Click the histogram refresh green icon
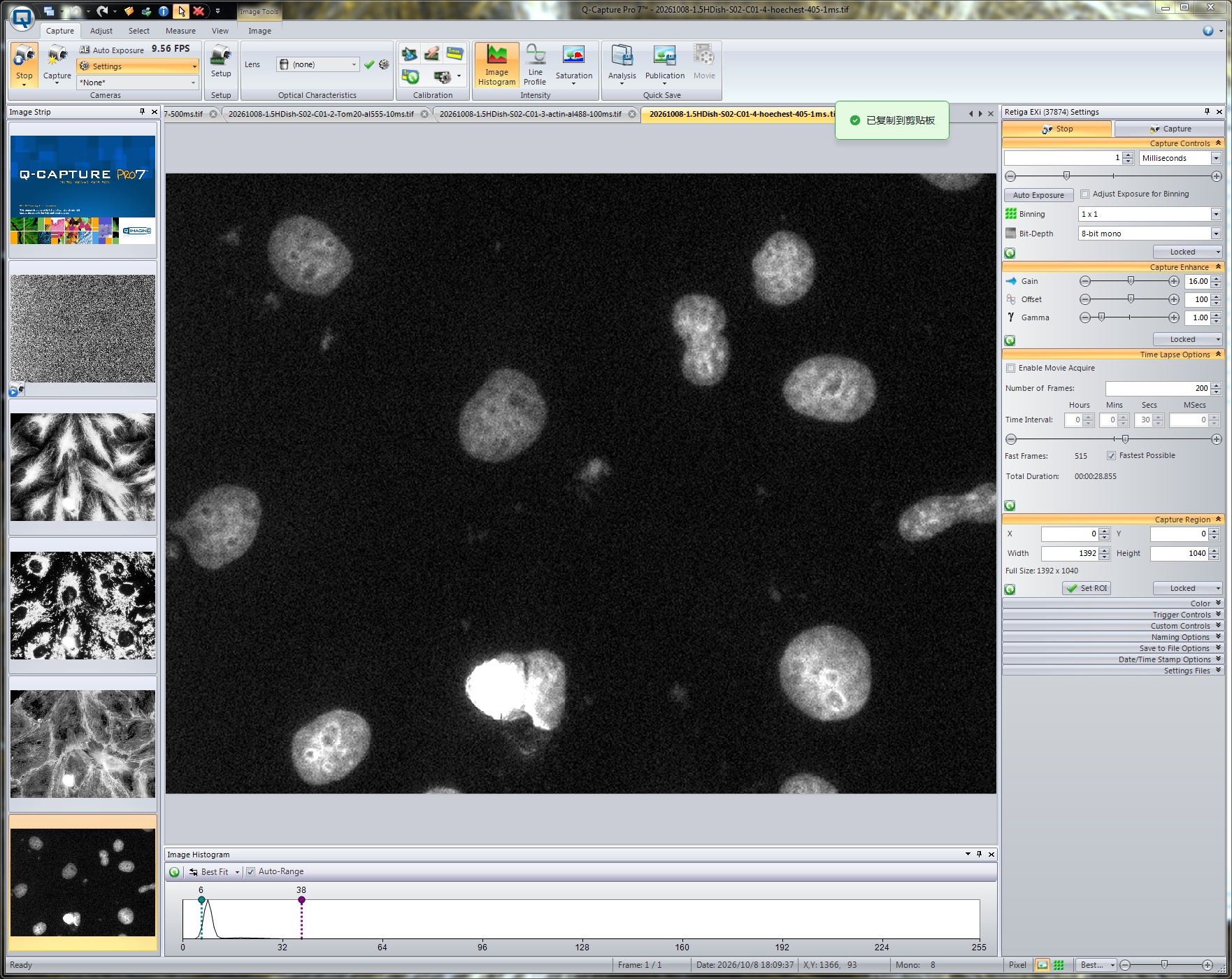Image resolution: width=1232 pixels, height=979 pixels. coord(174,872)
